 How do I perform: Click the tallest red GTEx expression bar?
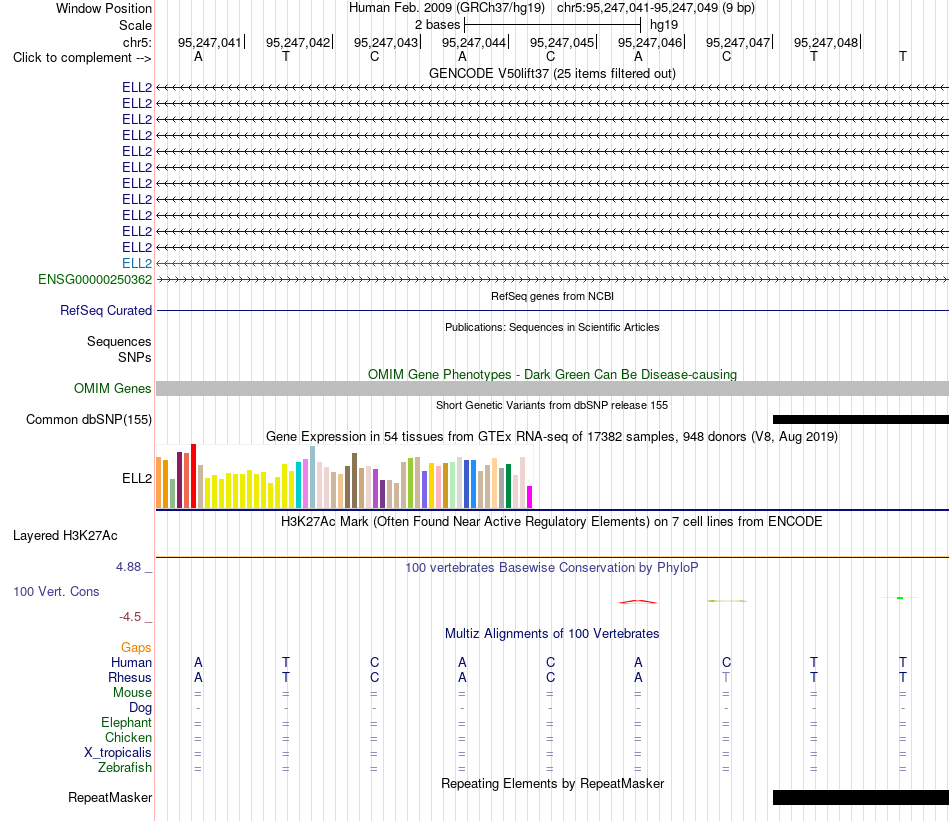tap(193, 476)
